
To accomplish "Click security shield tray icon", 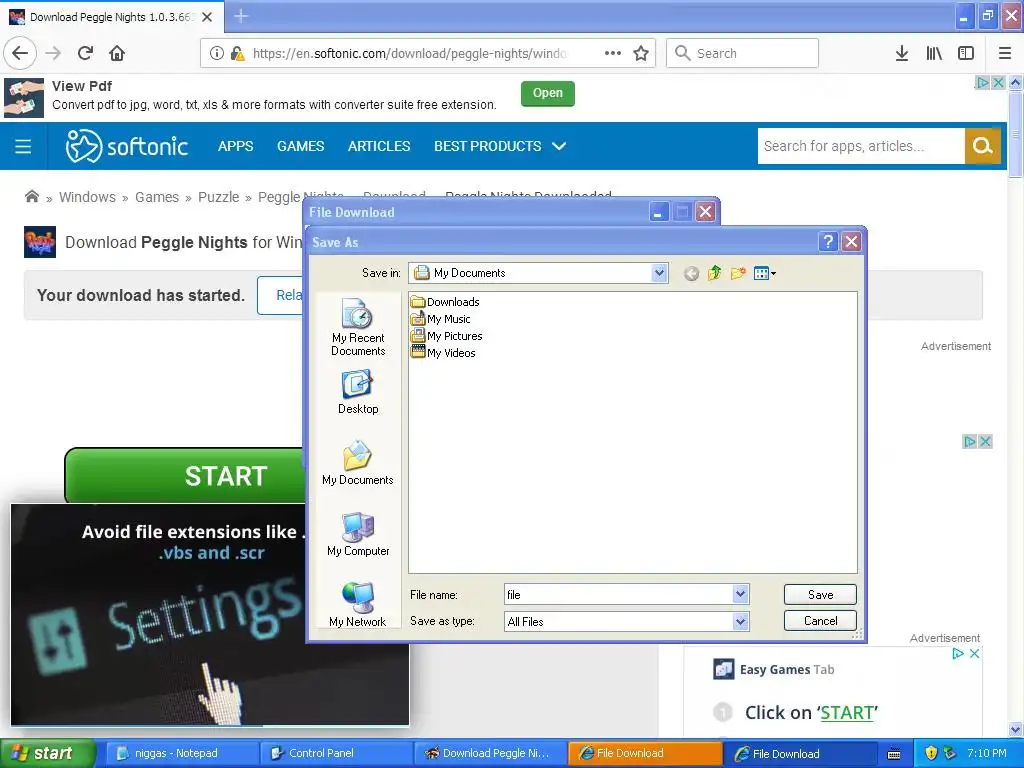I will pyautogui.click(x=931, y=753).
